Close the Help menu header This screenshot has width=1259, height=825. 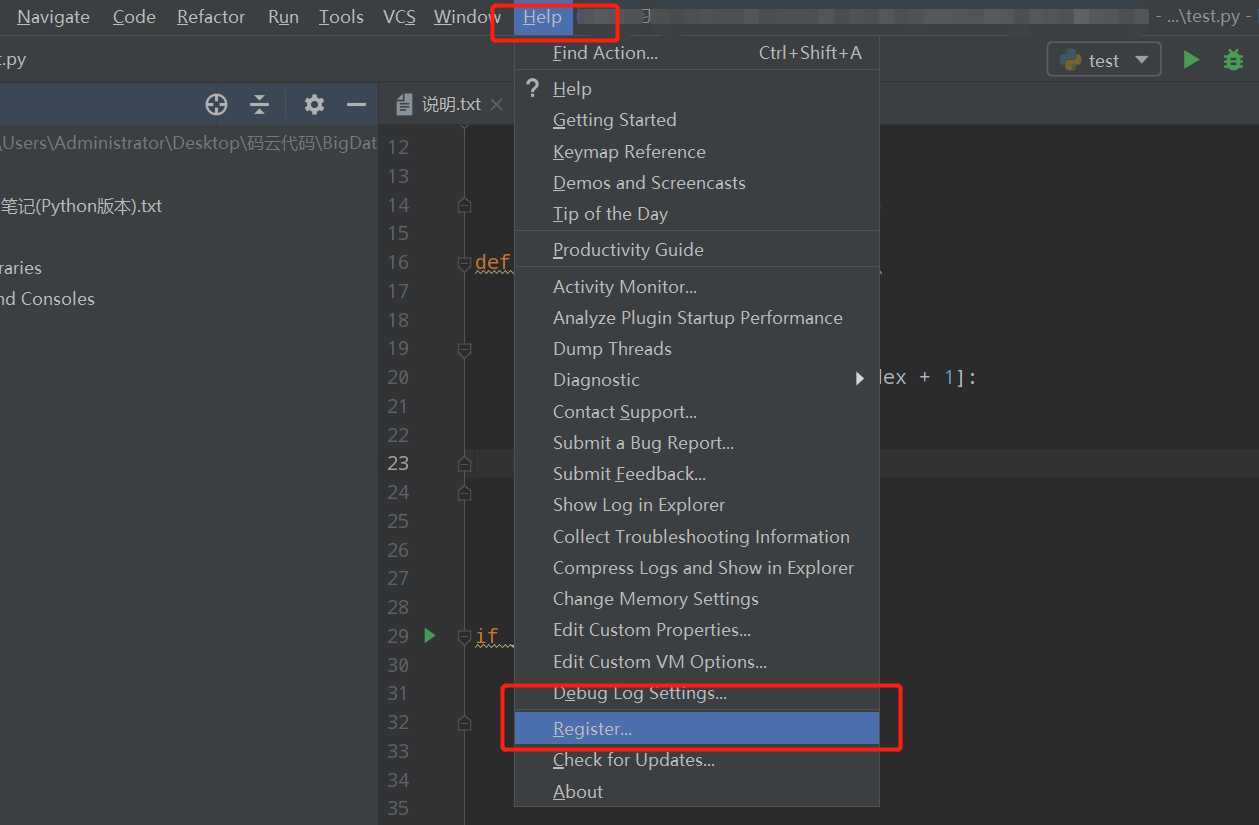543,17
